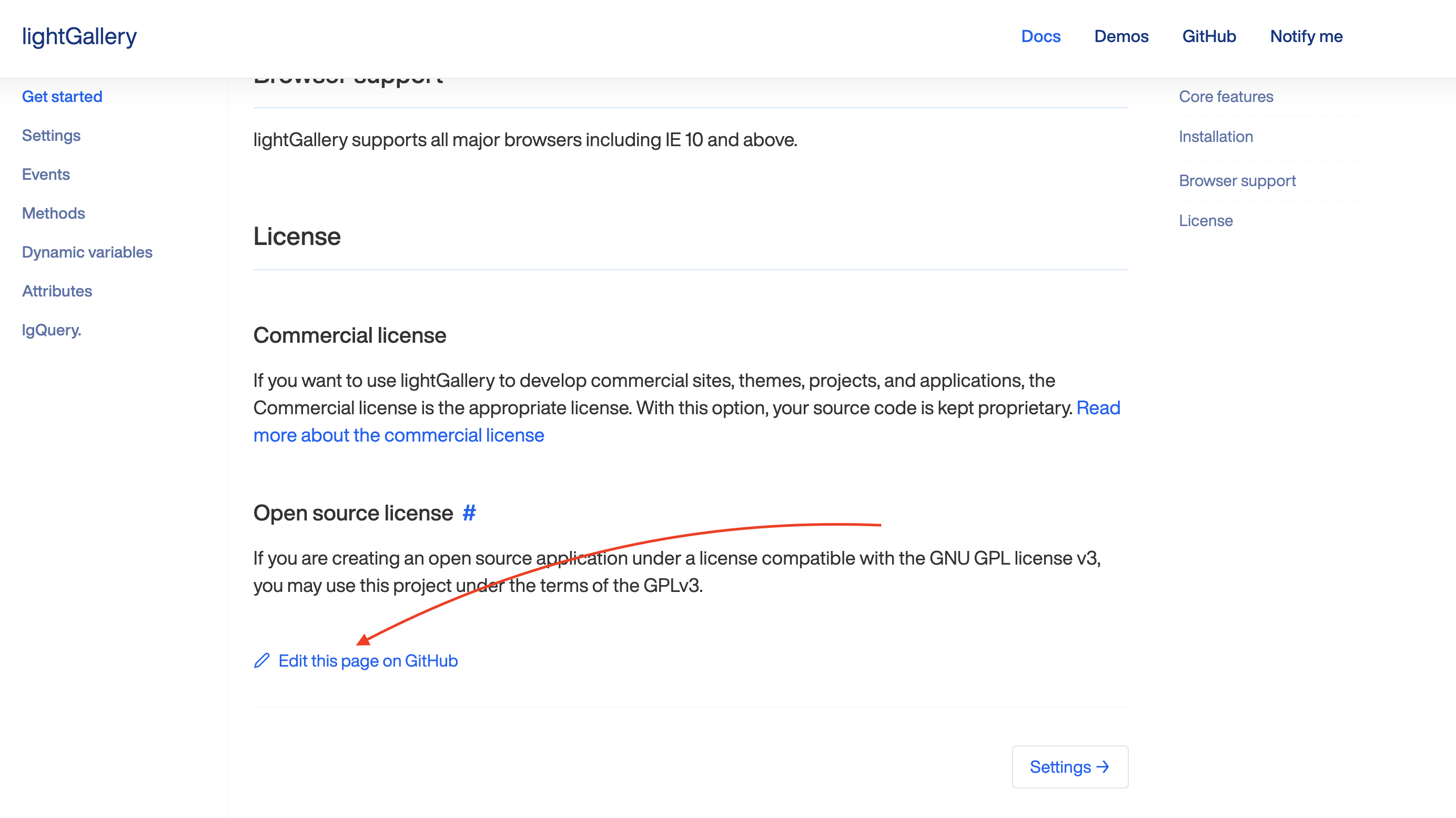Open the Demos navigation item
This screenshot has height=818, width=1456.
pos(1121,36)
